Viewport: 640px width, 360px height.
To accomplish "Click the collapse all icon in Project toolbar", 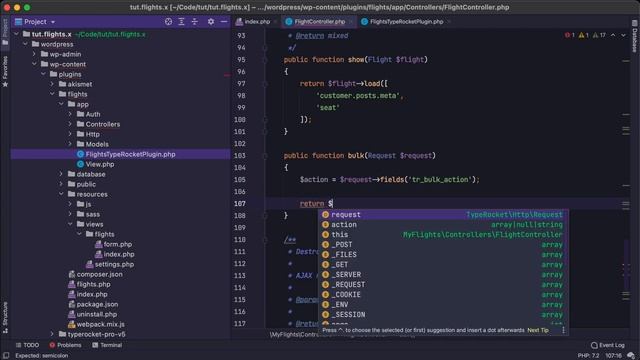I will [x=195, y=22].
